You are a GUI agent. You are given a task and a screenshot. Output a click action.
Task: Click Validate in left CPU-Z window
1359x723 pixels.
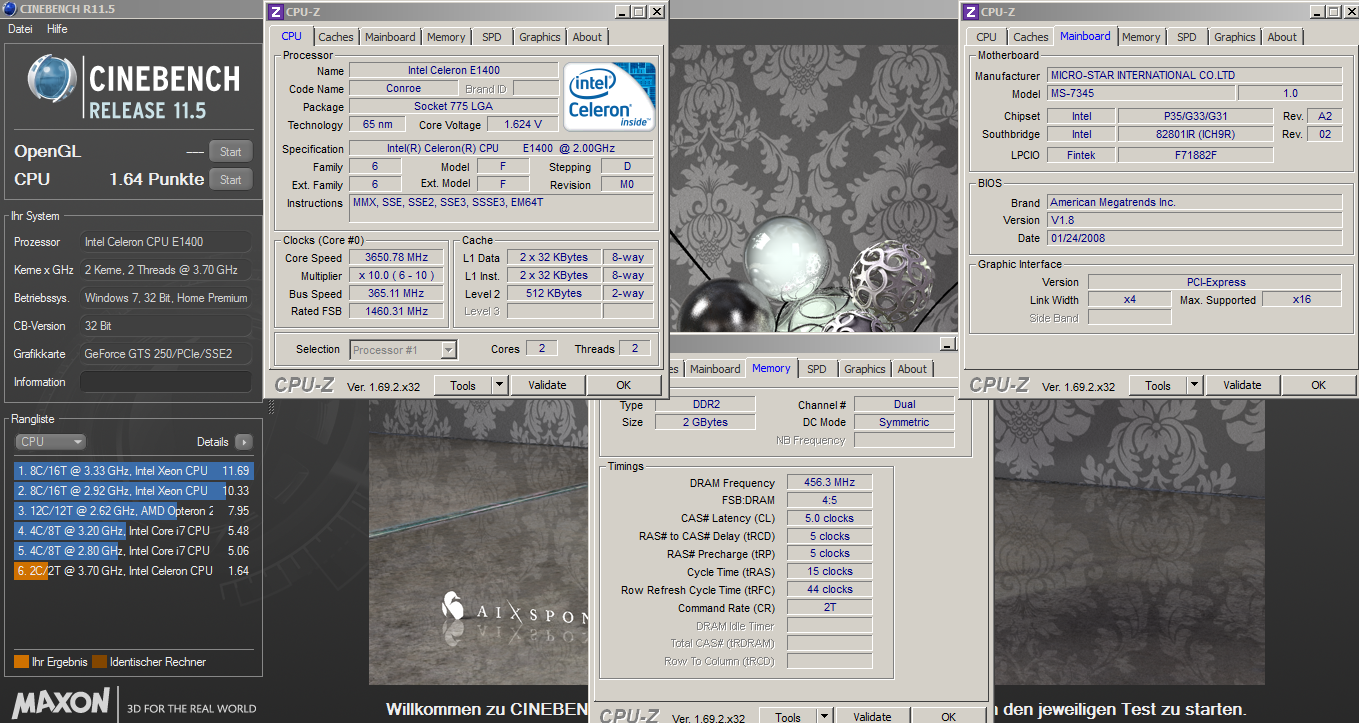point(547,385)
